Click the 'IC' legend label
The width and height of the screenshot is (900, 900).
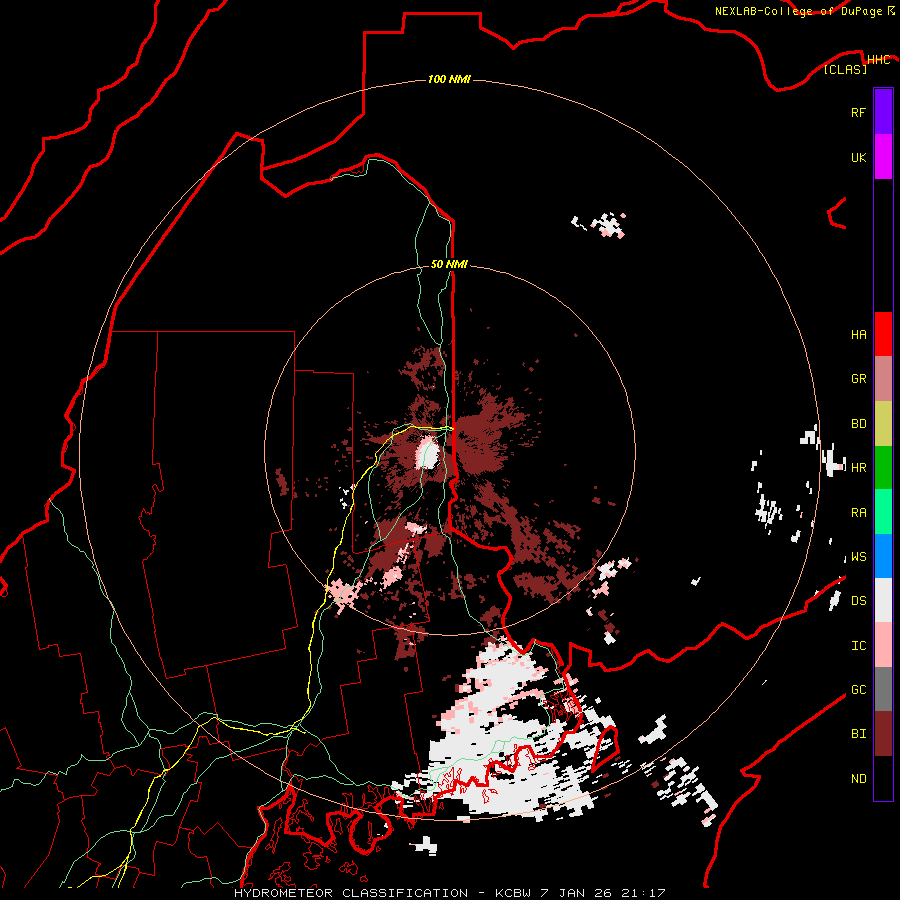(858, 646)
